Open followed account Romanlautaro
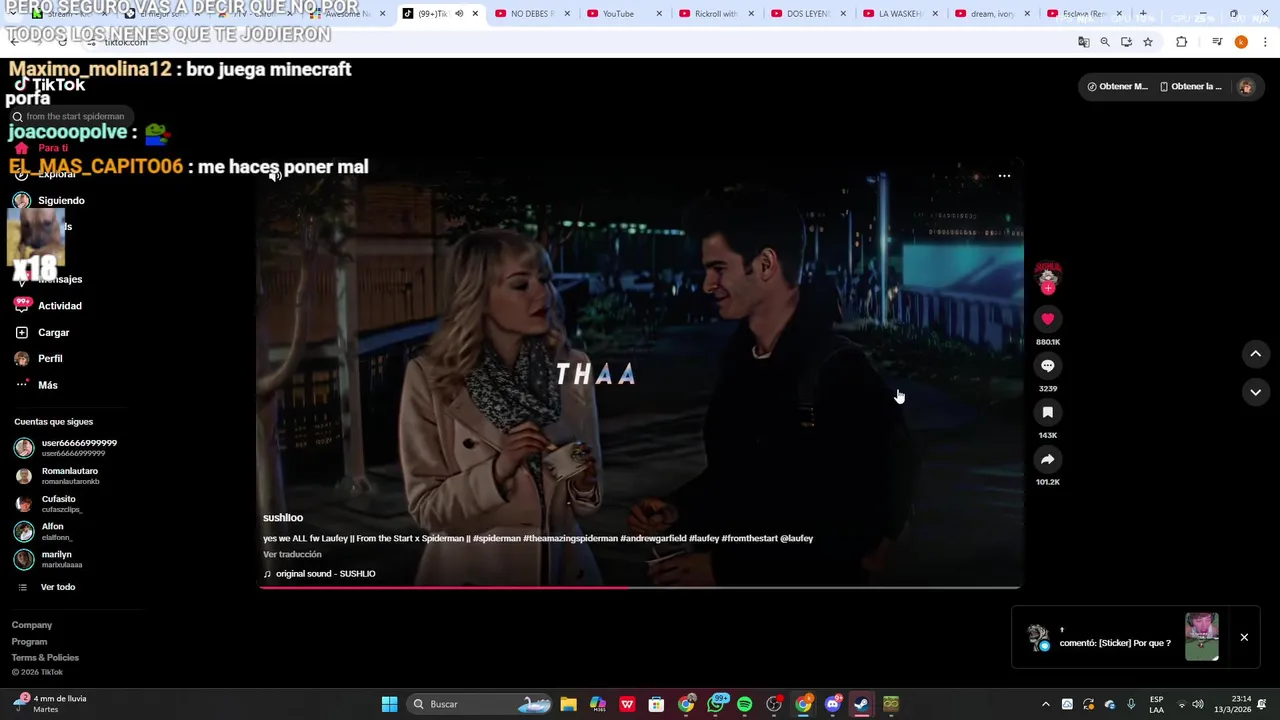The width and height of the screenshot is (1280, 720). (57, 476)
